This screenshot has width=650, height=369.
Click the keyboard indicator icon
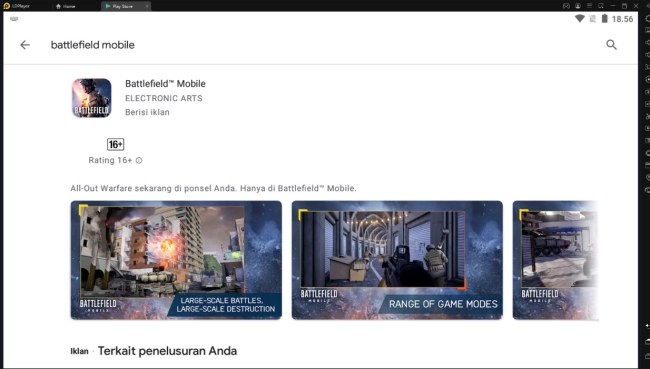[14, 19]
